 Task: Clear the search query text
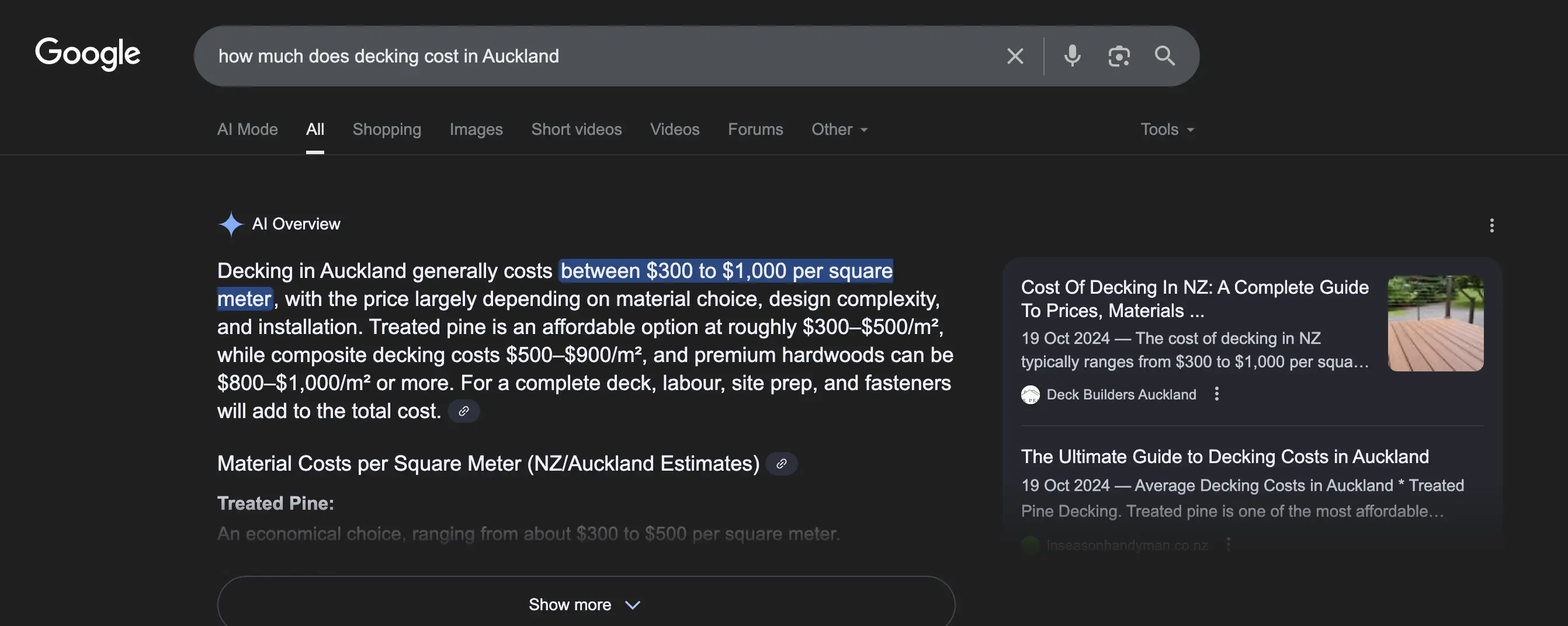(1015, 56)
